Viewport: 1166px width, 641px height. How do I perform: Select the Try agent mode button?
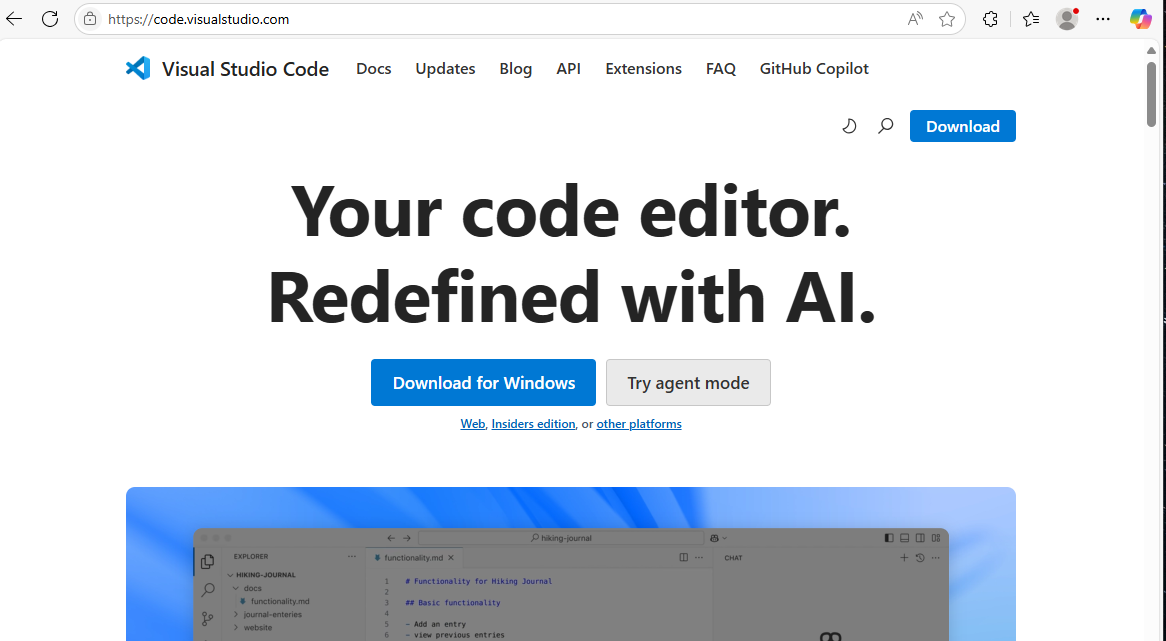(x=688, y=383)
